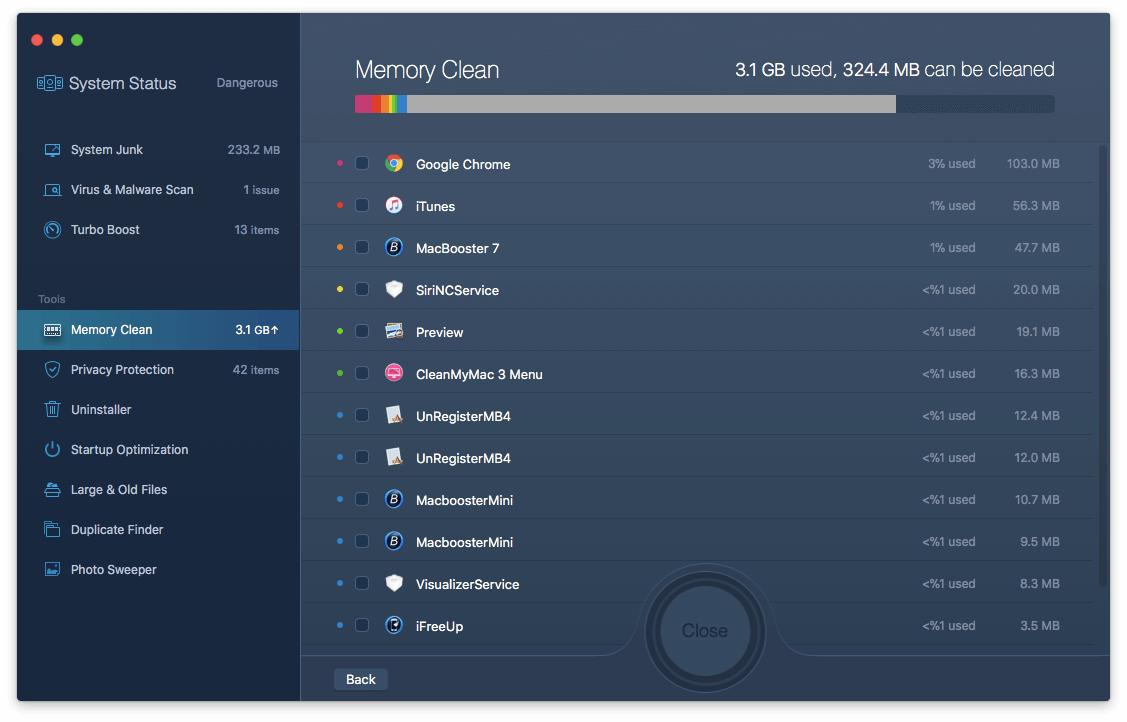Viewport: 1127px width, 722px height.
Task: Click the 10.7 MB MacboosterMini icon
Action: 394,500
